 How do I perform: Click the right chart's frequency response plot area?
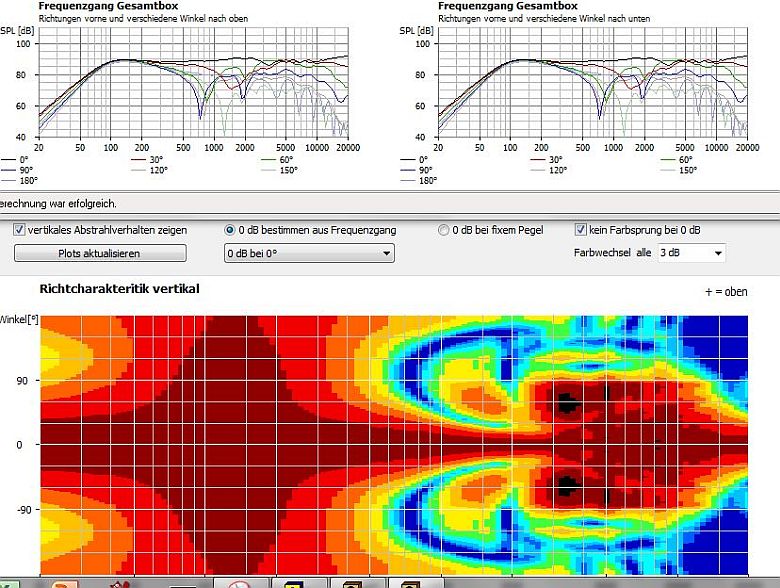coord(592,82)
